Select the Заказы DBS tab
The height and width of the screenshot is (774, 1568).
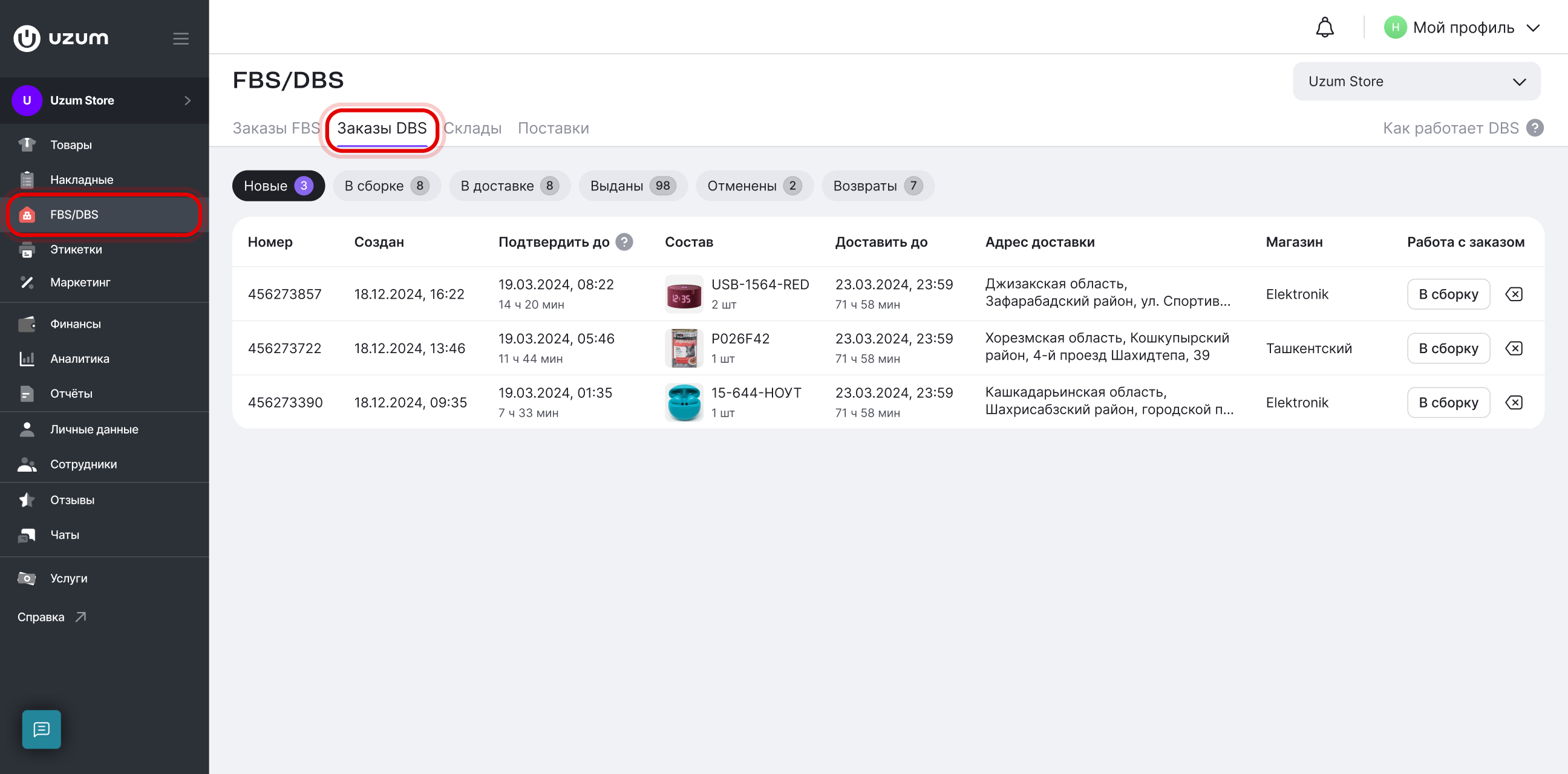pyautogui.click(x=382, y=128)
